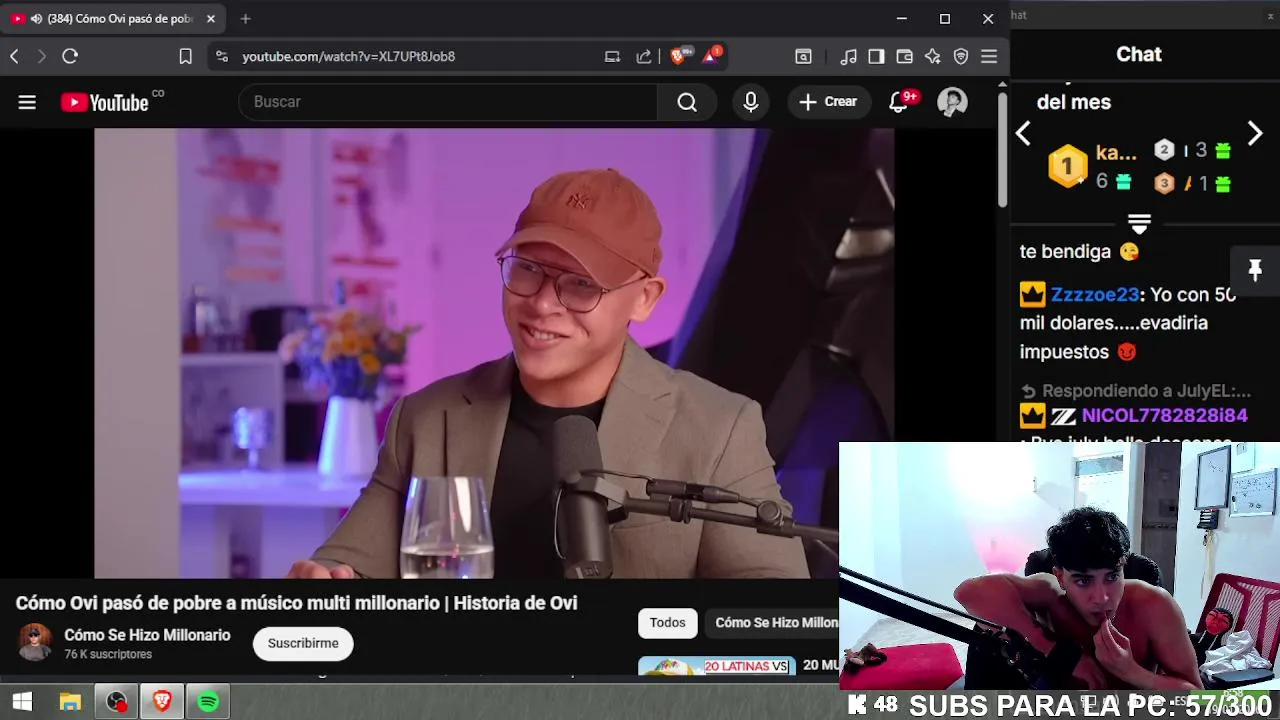The width and height of the screenshot is (1280, 720).
Task: Bookmark this page in Brave
Action: click(185, 56)
